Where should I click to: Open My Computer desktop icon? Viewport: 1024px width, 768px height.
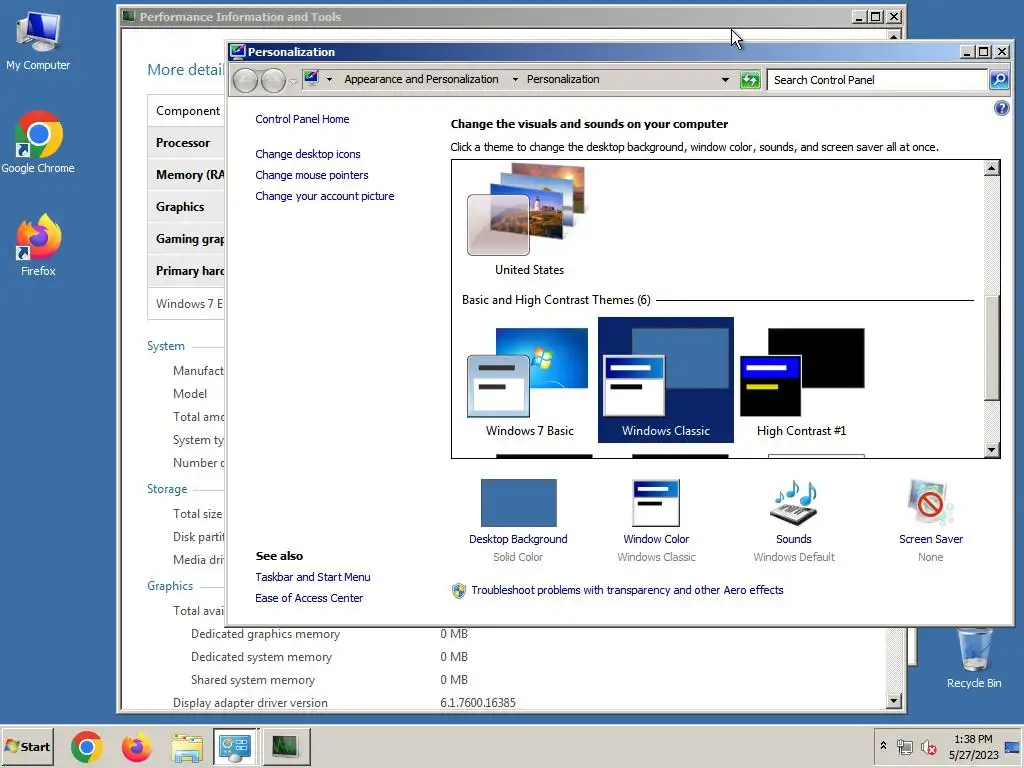pyautogui.click(x=38, y=40)
